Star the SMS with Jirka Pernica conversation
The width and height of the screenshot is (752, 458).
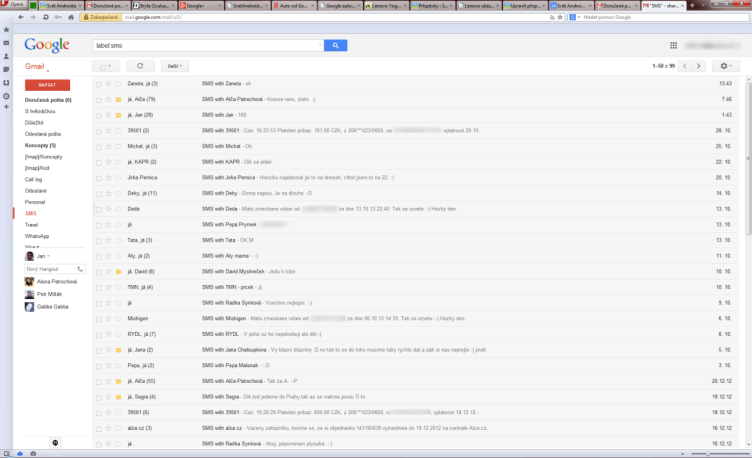[108, 178]
